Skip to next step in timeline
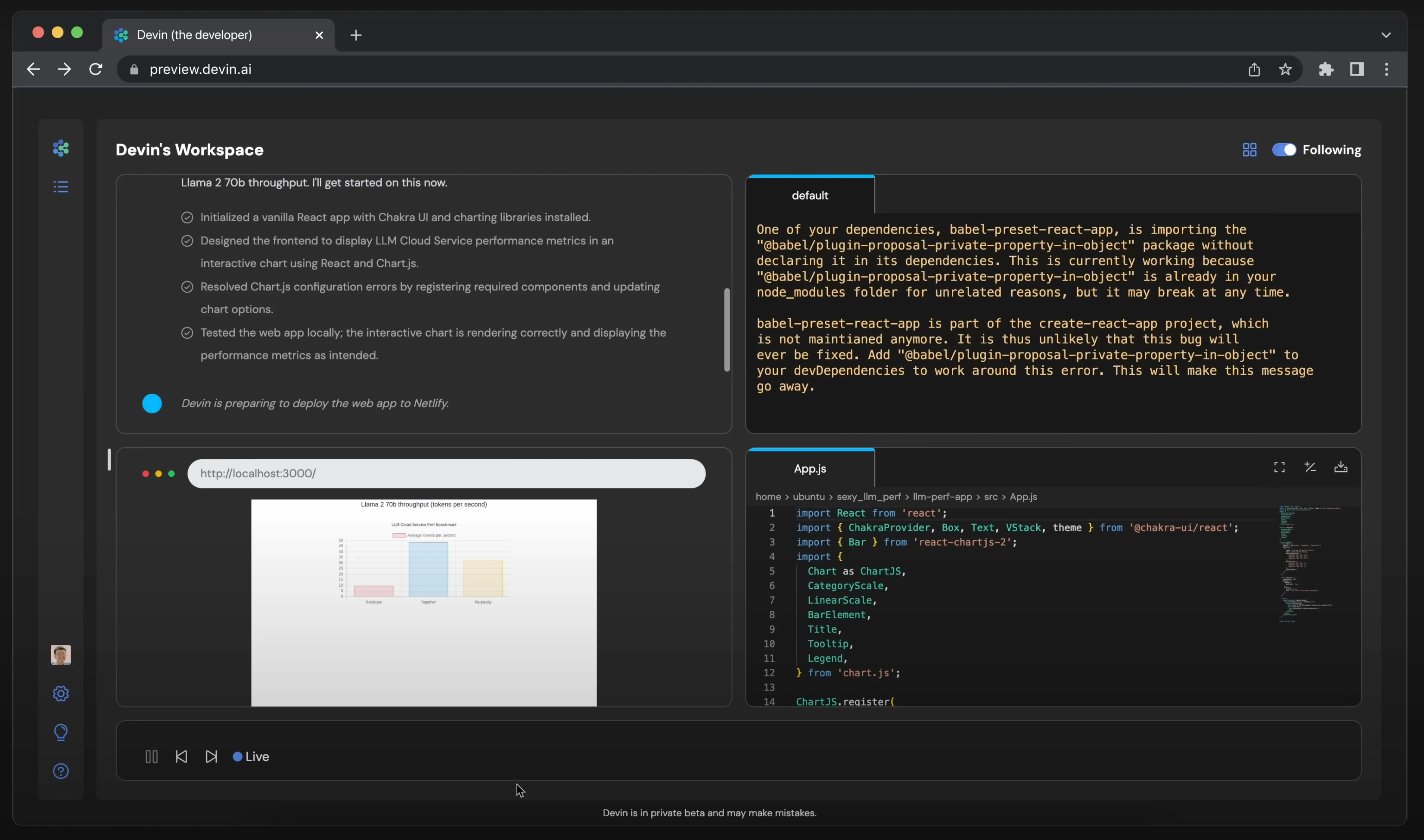This screenshot has height=840, width=1424. pyautogui.click(x=211, y=757)
